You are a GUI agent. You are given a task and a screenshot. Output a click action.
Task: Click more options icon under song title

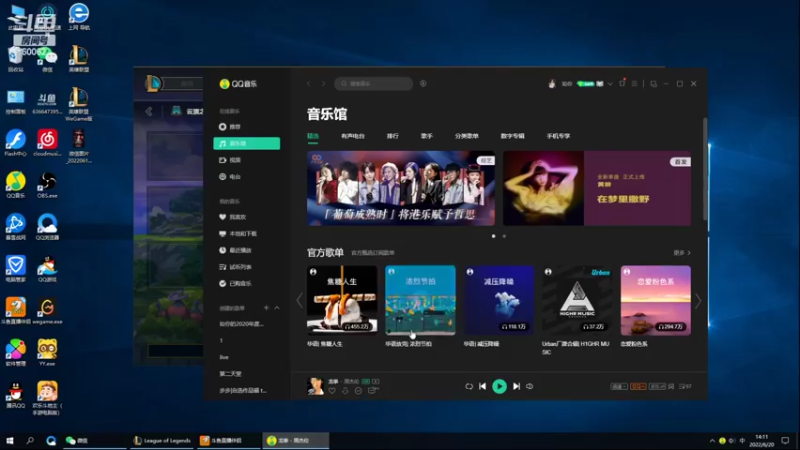pyautogui.click(x=358, y=391)
